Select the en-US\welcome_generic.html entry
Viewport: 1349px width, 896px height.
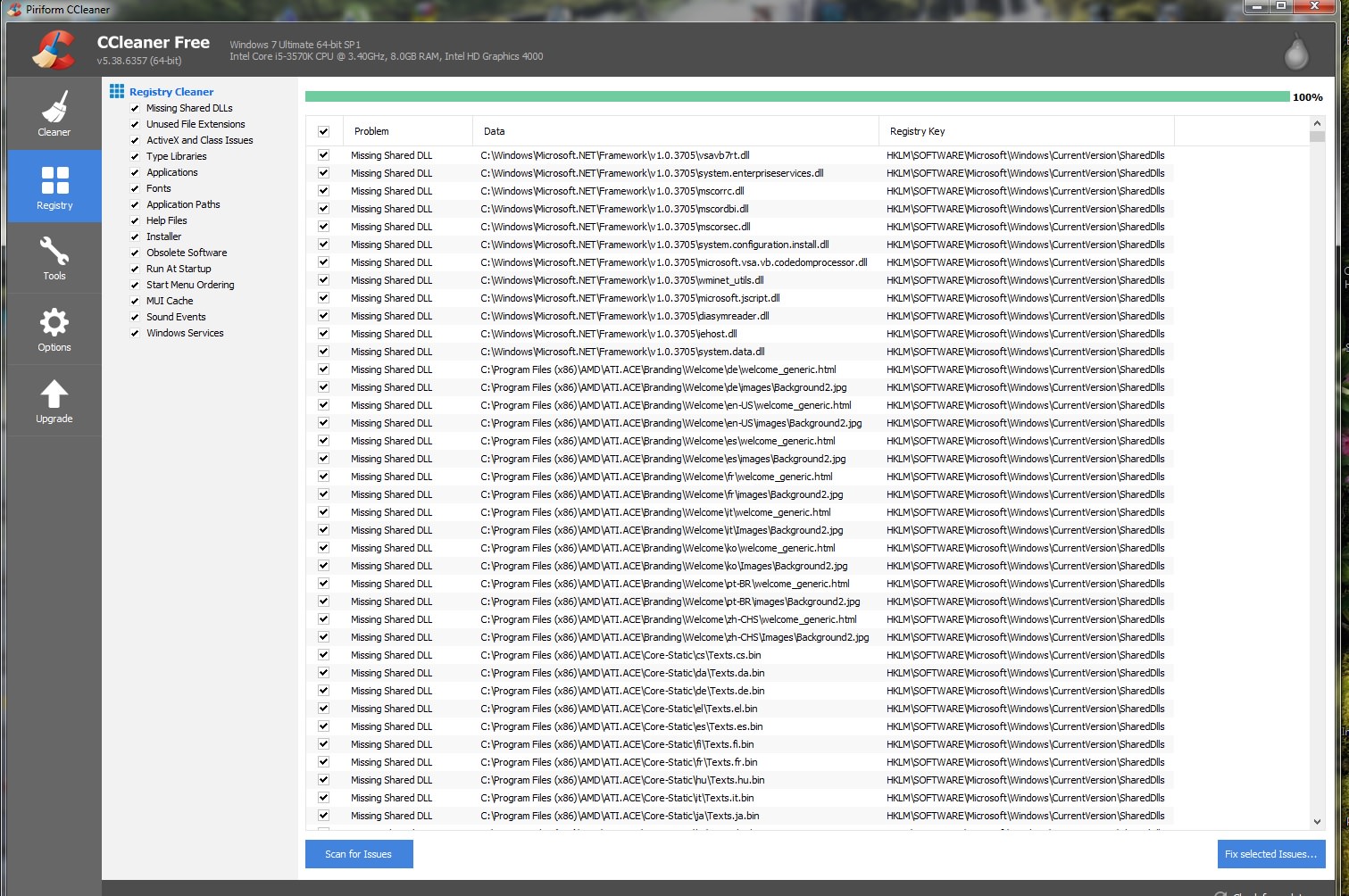click(666, 405)
